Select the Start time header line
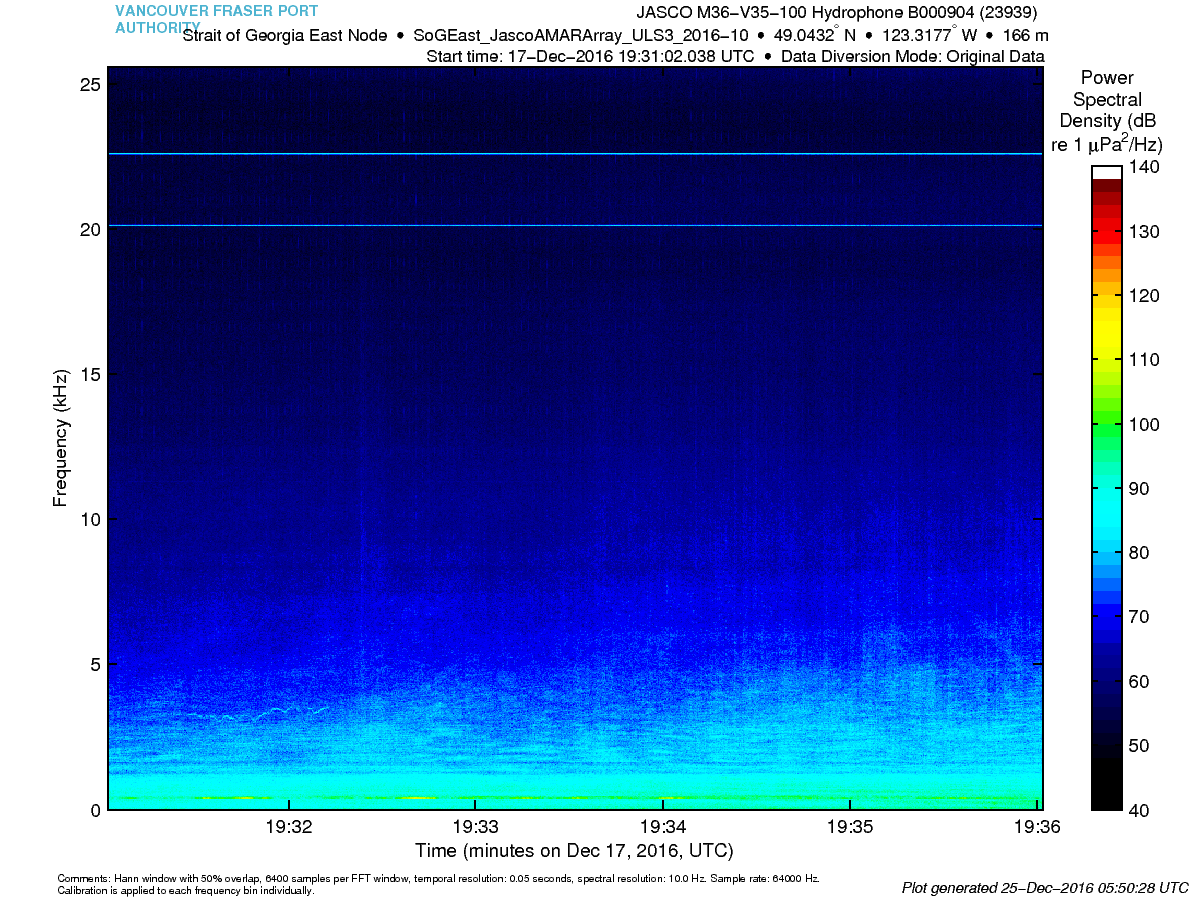Screen dimensions: 1200x900 pos(735,56)
